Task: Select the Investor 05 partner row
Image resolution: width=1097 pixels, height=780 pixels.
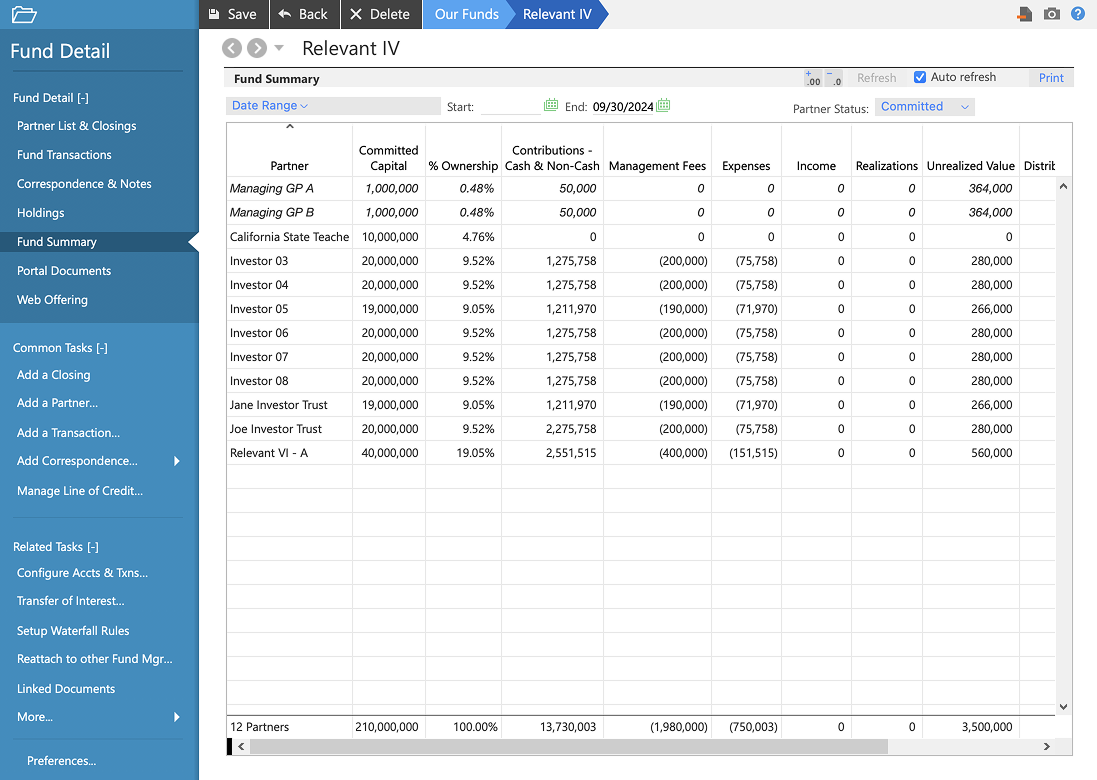Action: pyautogui.click(x=641, y=309)
